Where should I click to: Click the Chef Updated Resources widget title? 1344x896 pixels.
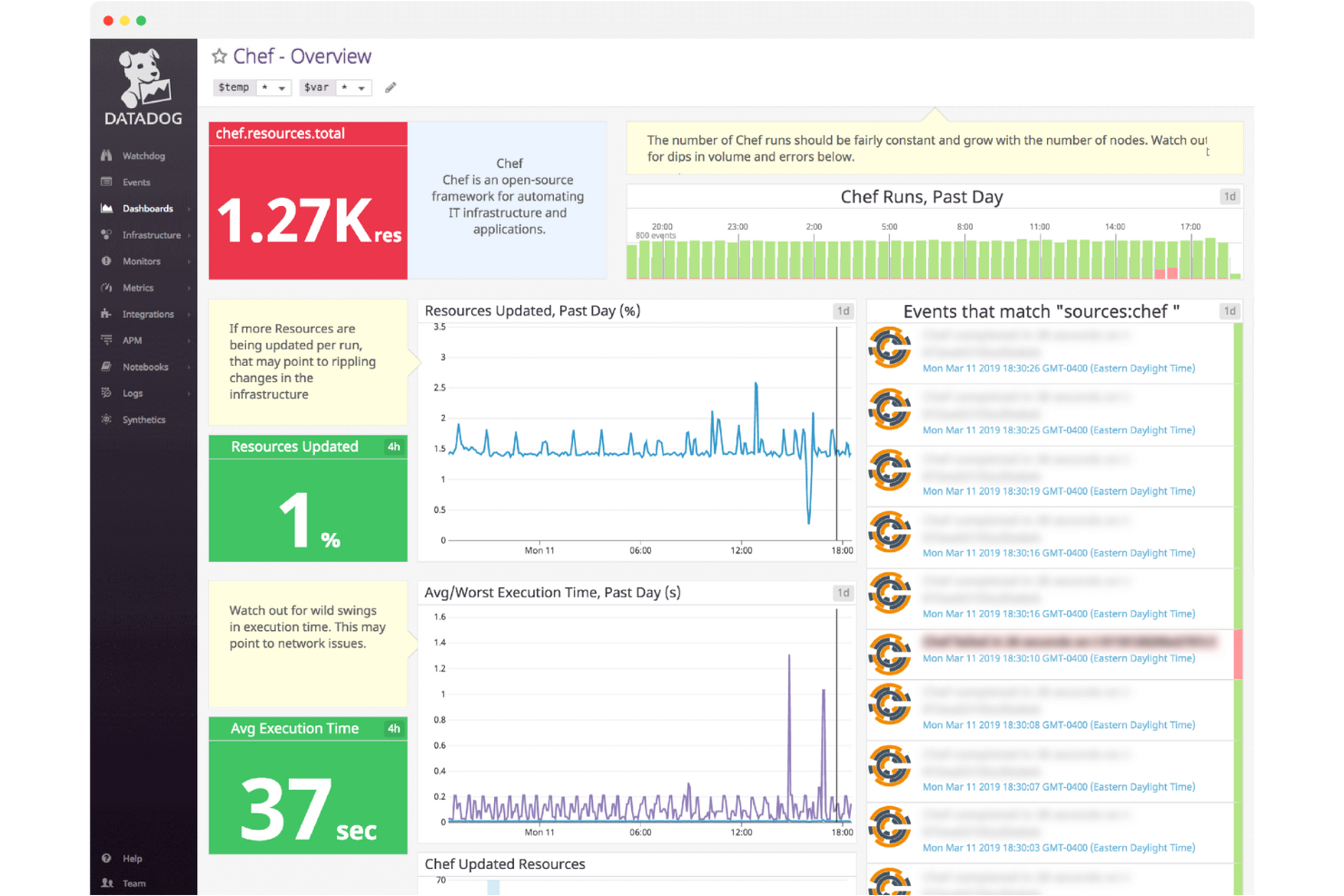click(505, 864)
